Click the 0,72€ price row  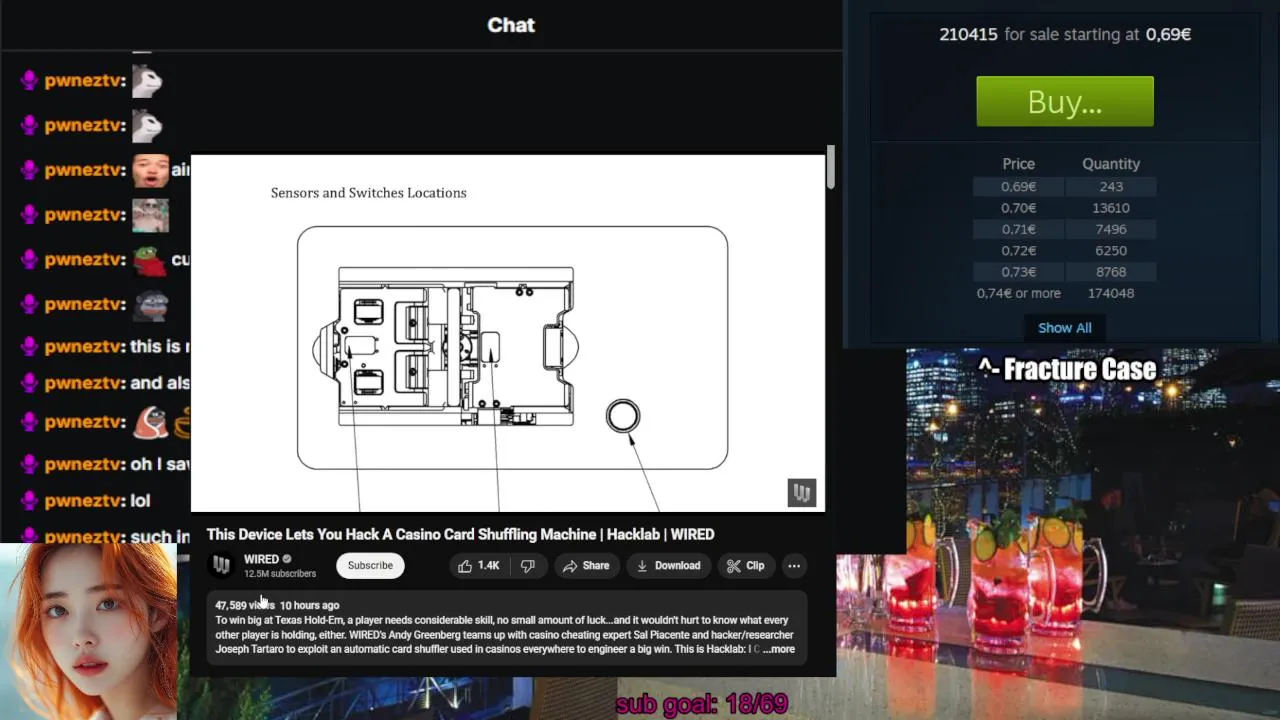pos(1065,251)
